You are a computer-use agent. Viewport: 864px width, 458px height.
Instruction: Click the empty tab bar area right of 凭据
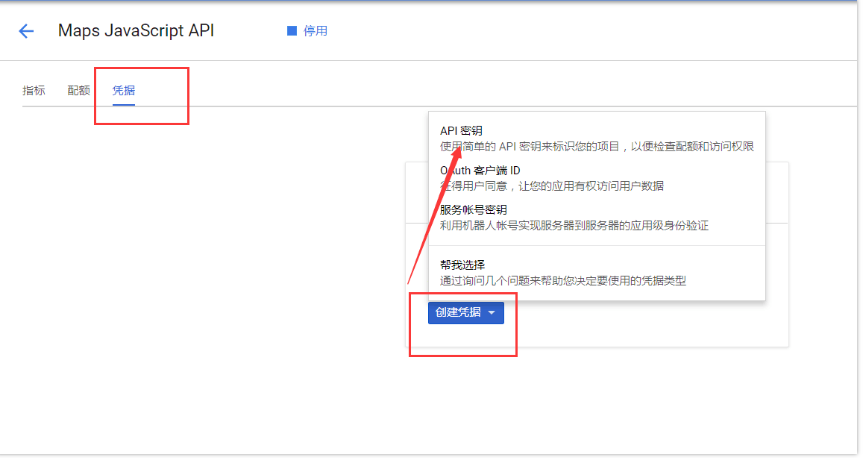300,90
